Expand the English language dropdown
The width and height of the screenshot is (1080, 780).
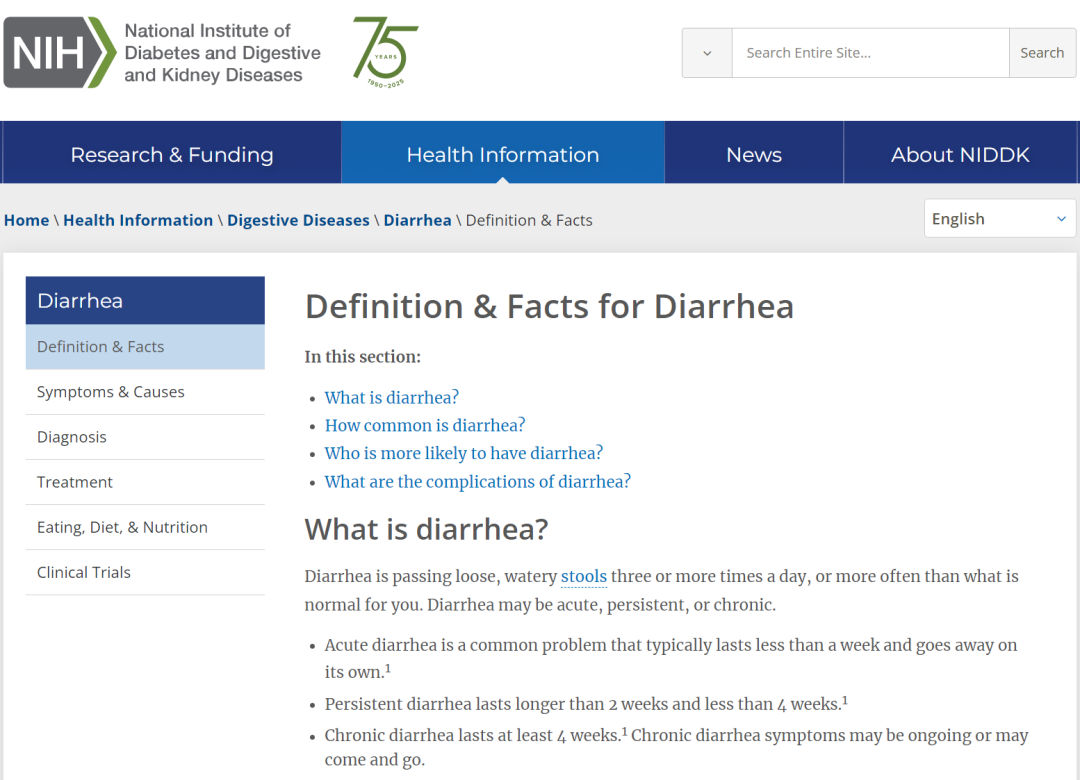[x=999, y=219]
